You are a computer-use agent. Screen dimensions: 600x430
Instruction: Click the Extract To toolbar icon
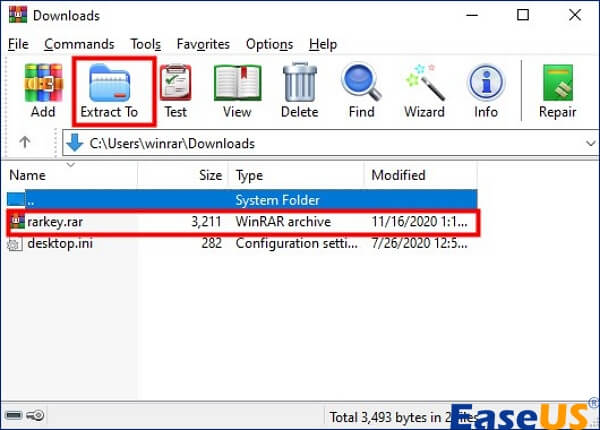point(109,90)
